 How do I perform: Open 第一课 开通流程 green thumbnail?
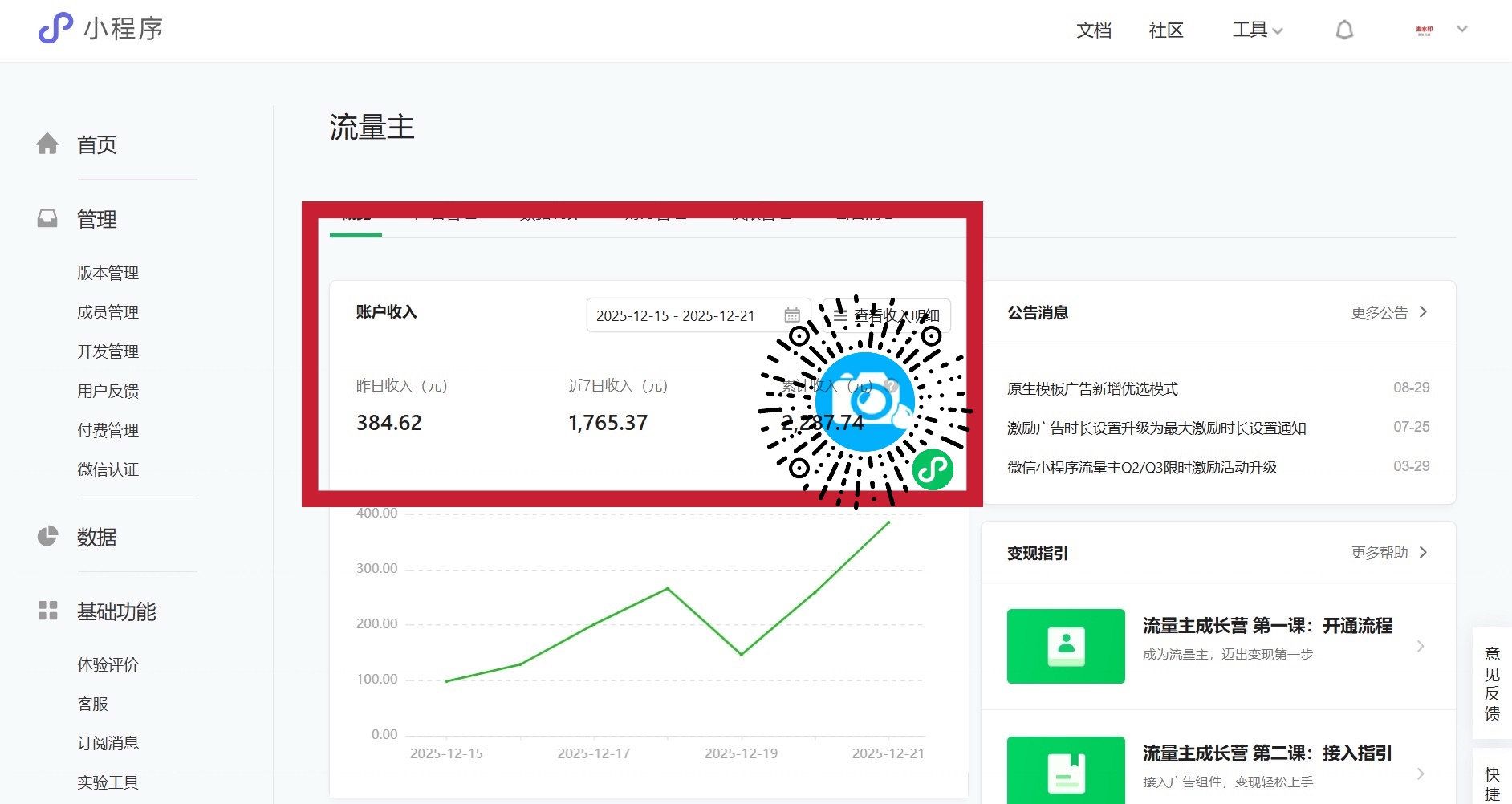pyautogui.click(x=1065, y=646)
